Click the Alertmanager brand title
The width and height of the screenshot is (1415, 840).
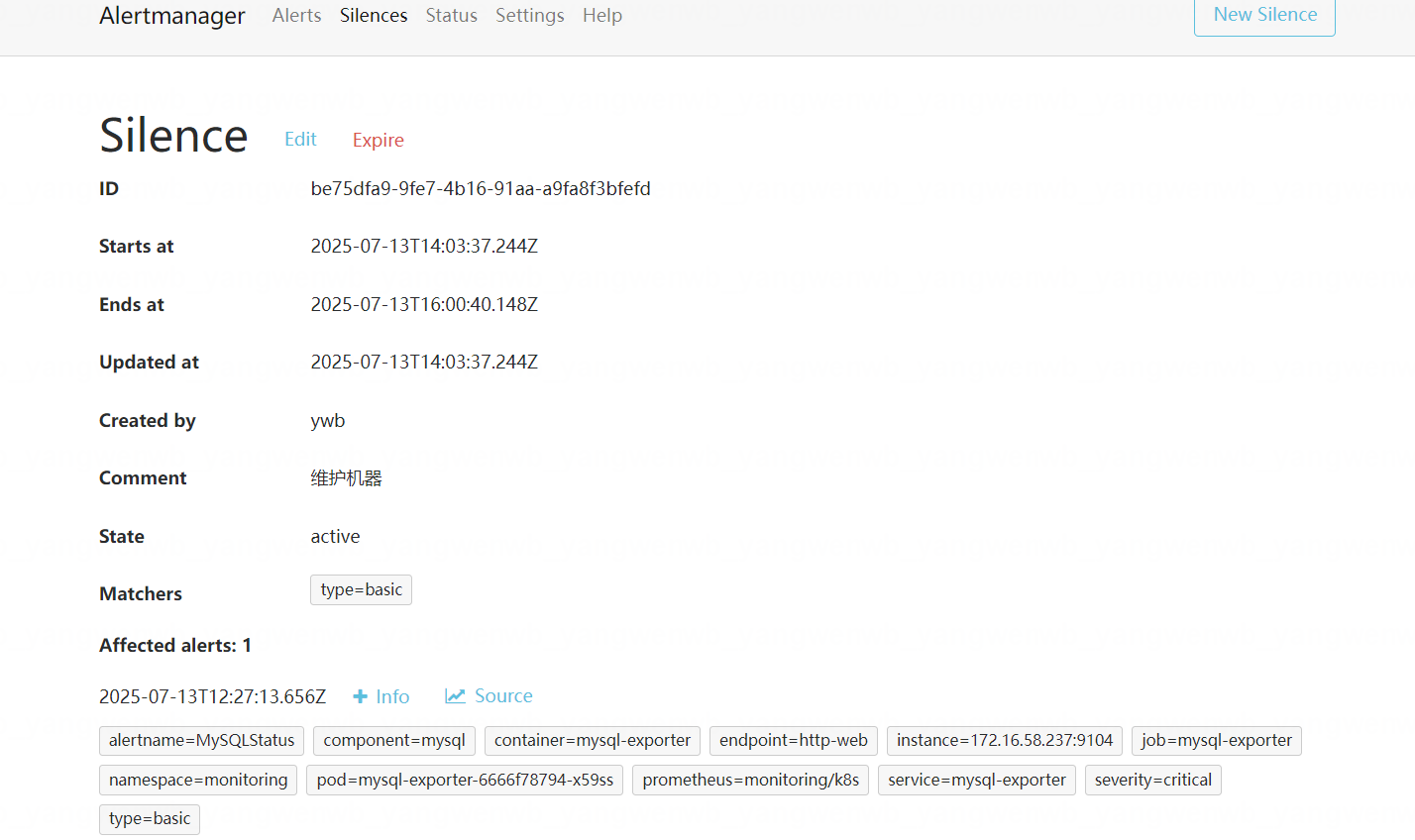click(172, 16)
